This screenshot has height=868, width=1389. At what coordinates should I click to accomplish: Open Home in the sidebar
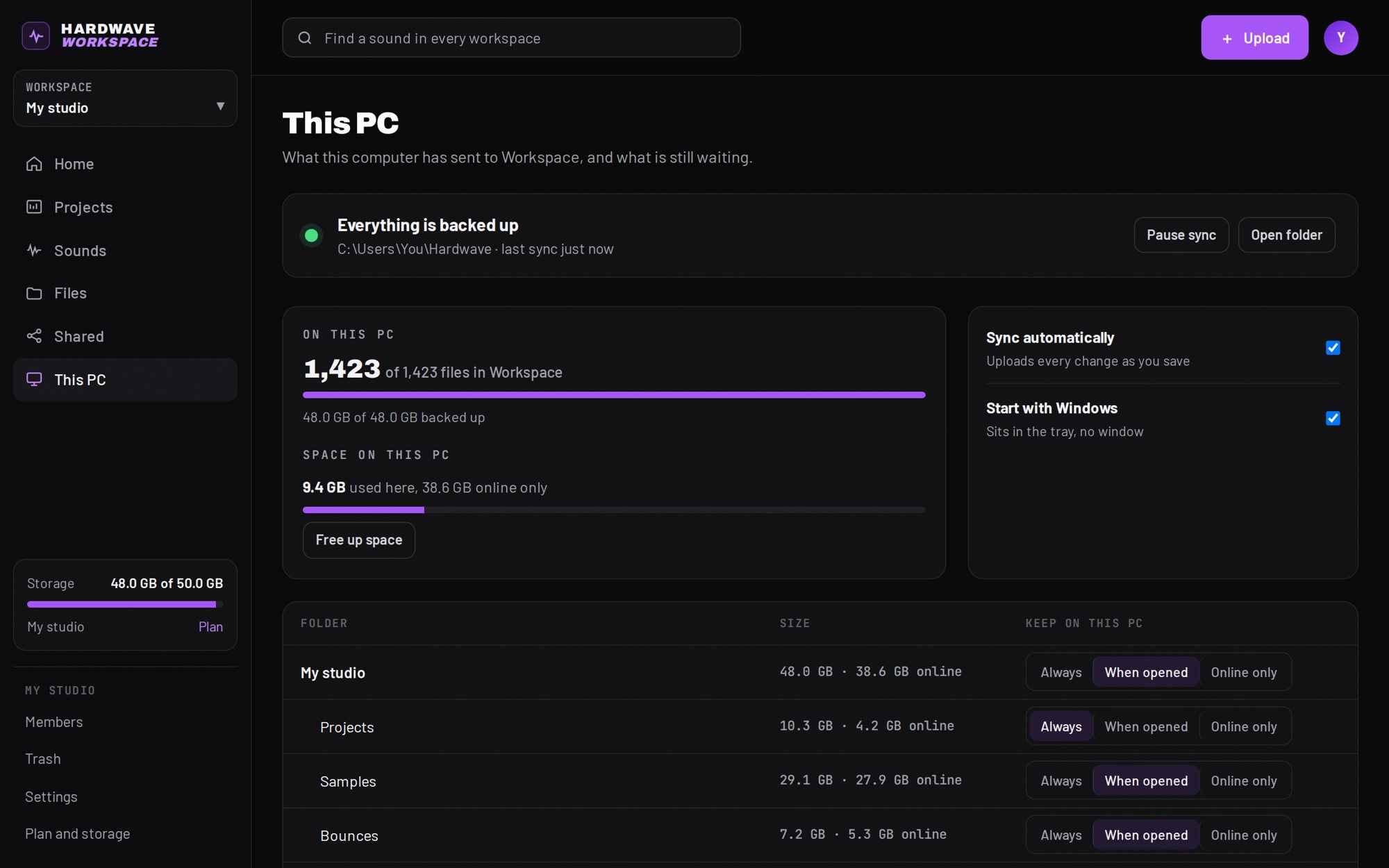(x=125, y=164)
